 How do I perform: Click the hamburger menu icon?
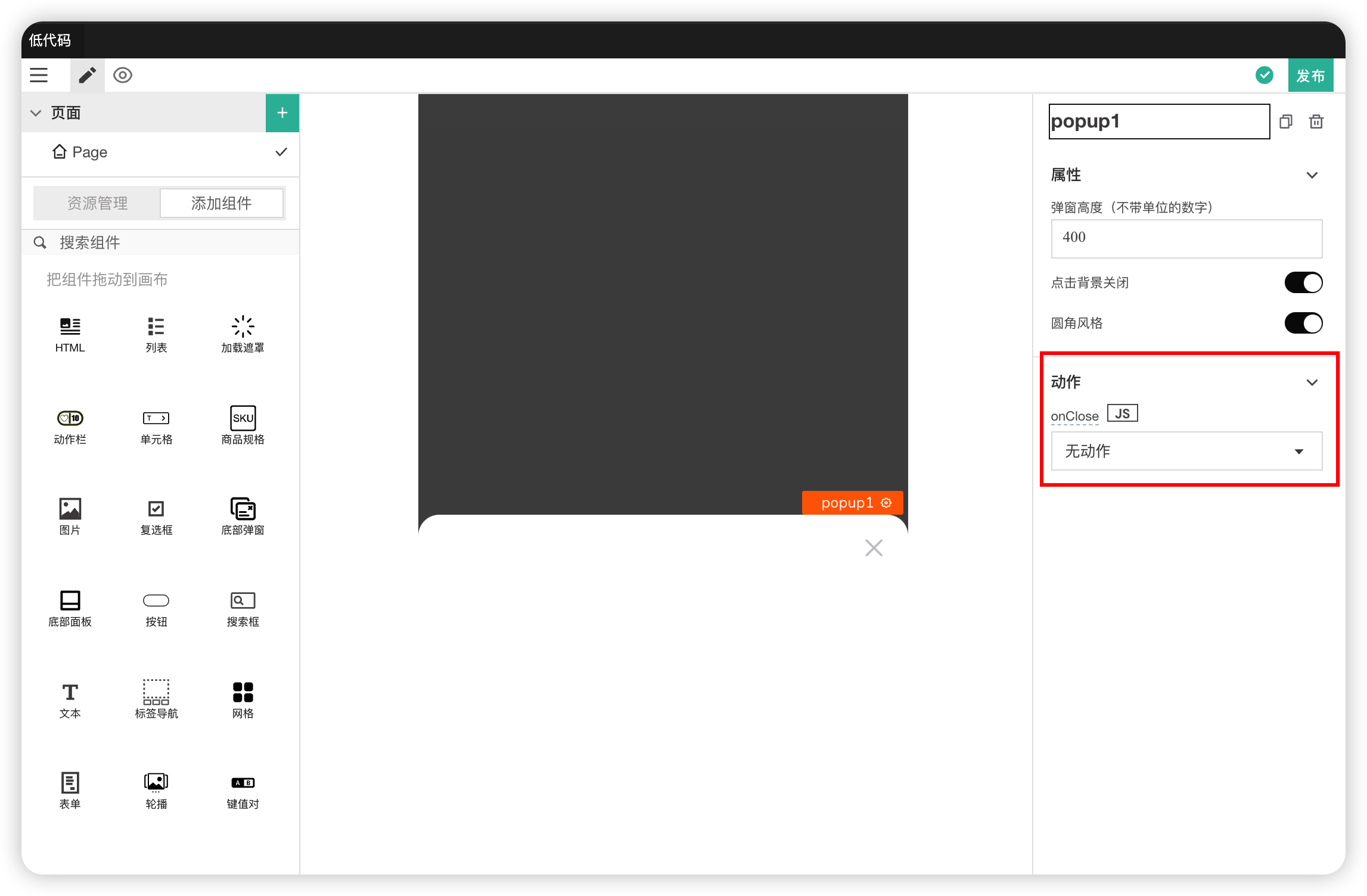(39, 75)
